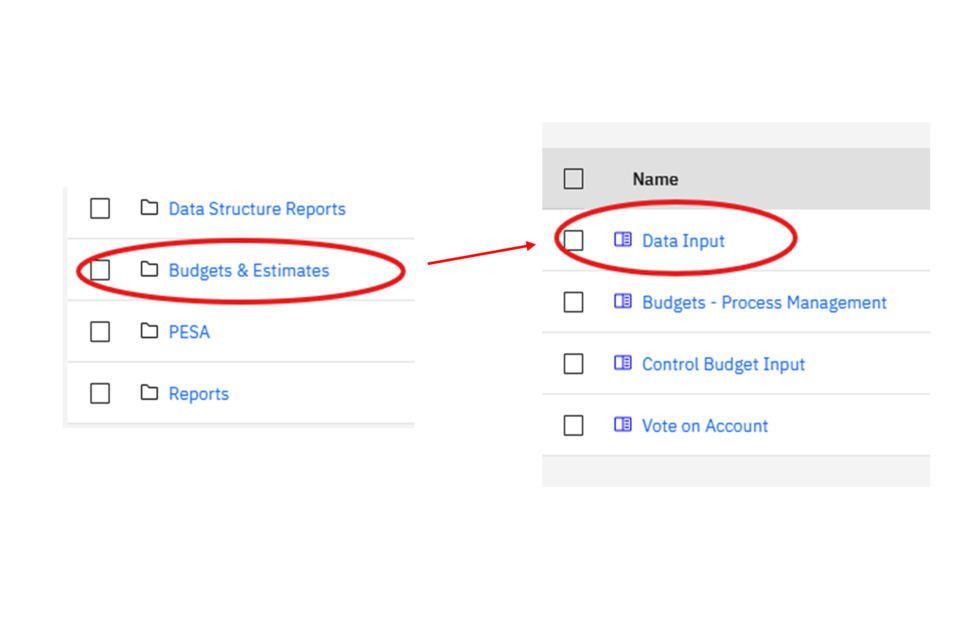This screenshot has width=960, height=640.
Task: Click the Budgets - Process Management report icon
Action: (x=623, y=302)
